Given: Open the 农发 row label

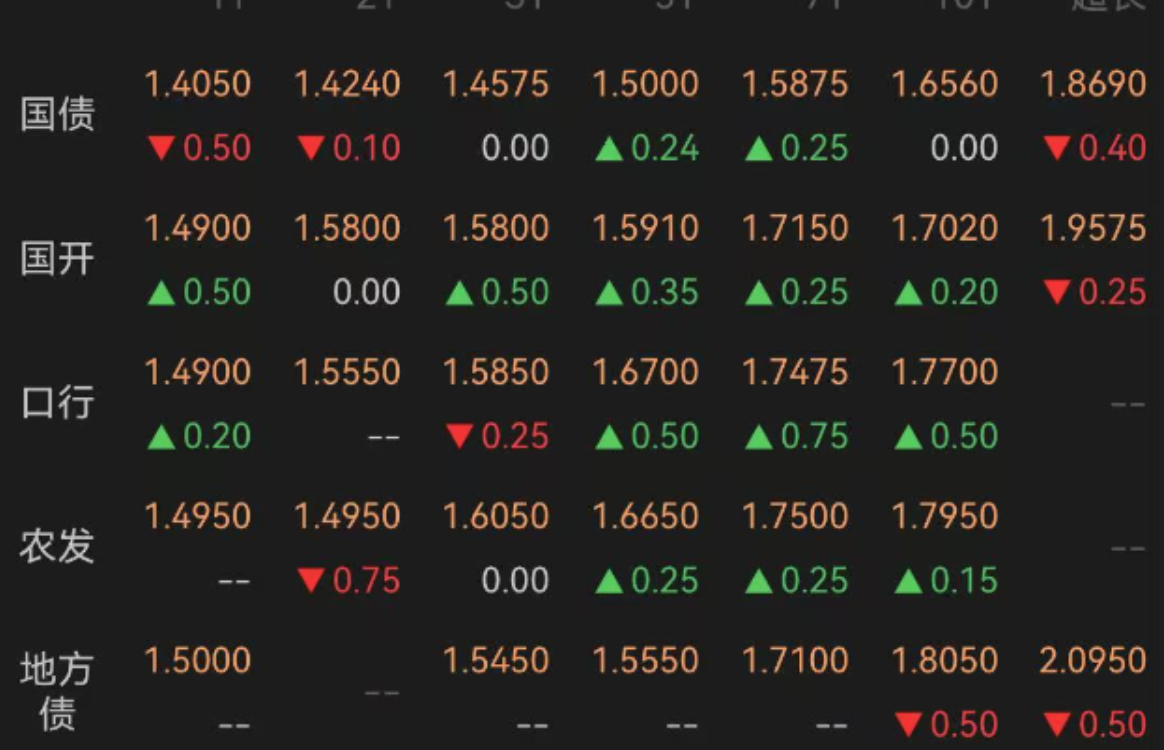Looking at the screenshot, I should (x=58, y=547).
